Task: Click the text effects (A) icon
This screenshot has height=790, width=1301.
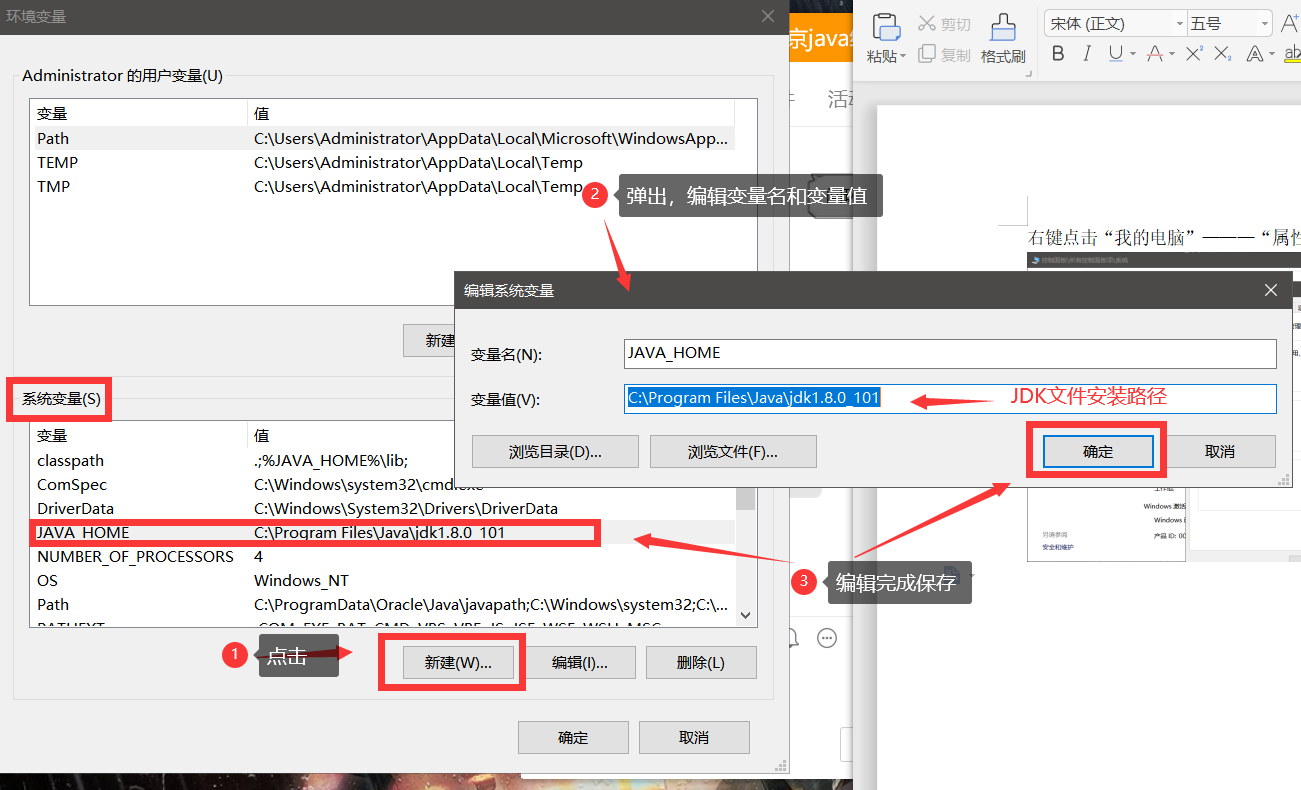Action: coord(1255,54)
